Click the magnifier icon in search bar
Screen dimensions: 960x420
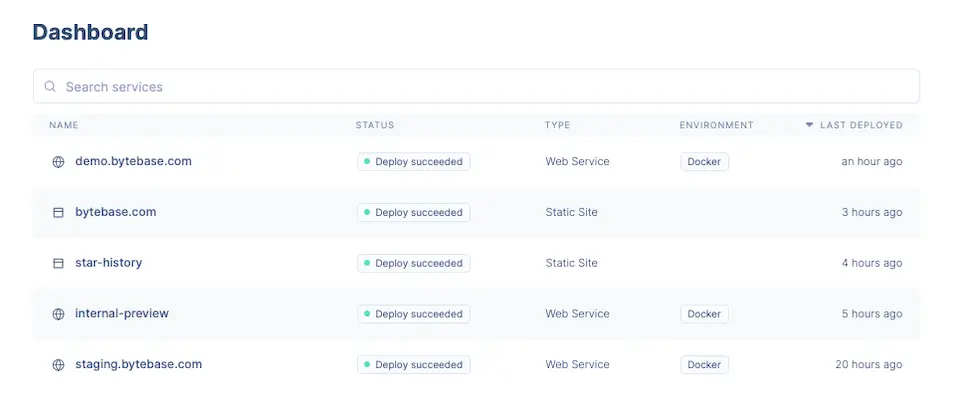coord(50,87)
